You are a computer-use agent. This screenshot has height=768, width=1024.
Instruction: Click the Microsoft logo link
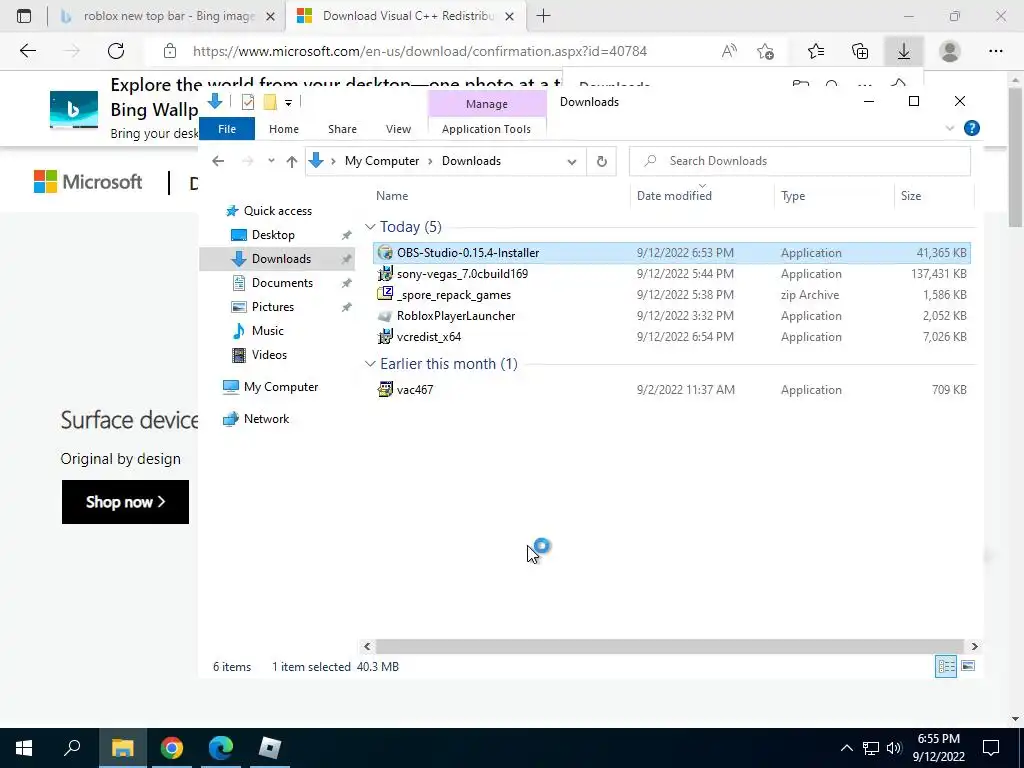pyautogui.click(x=88, y=182)
